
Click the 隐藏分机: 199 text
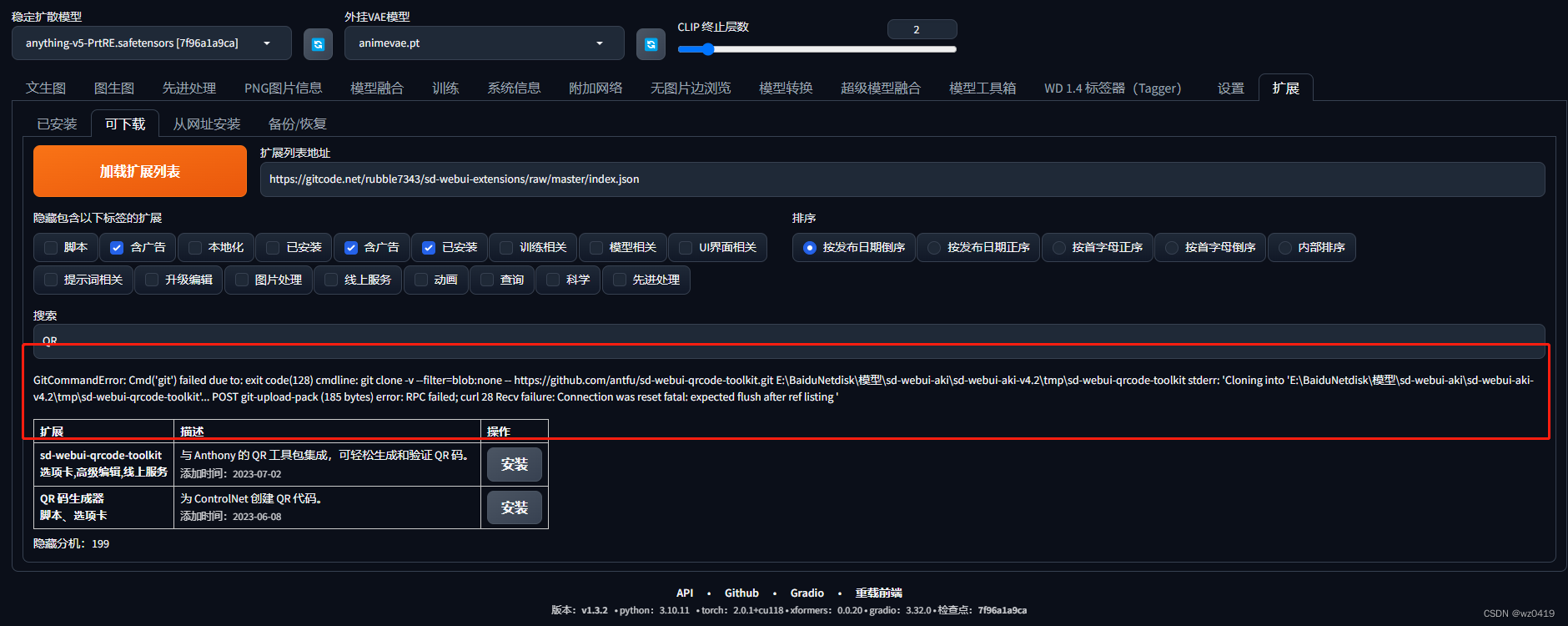(x=71, y=543)
